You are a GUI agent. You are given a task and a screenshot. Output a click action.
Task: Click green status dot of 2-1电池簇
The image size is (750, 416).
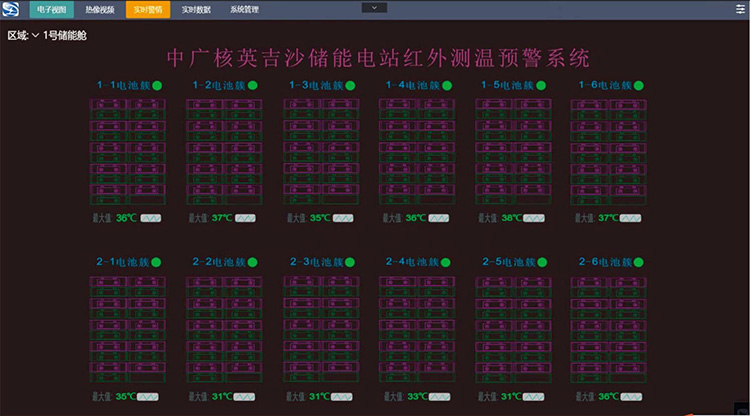point(156,263)
